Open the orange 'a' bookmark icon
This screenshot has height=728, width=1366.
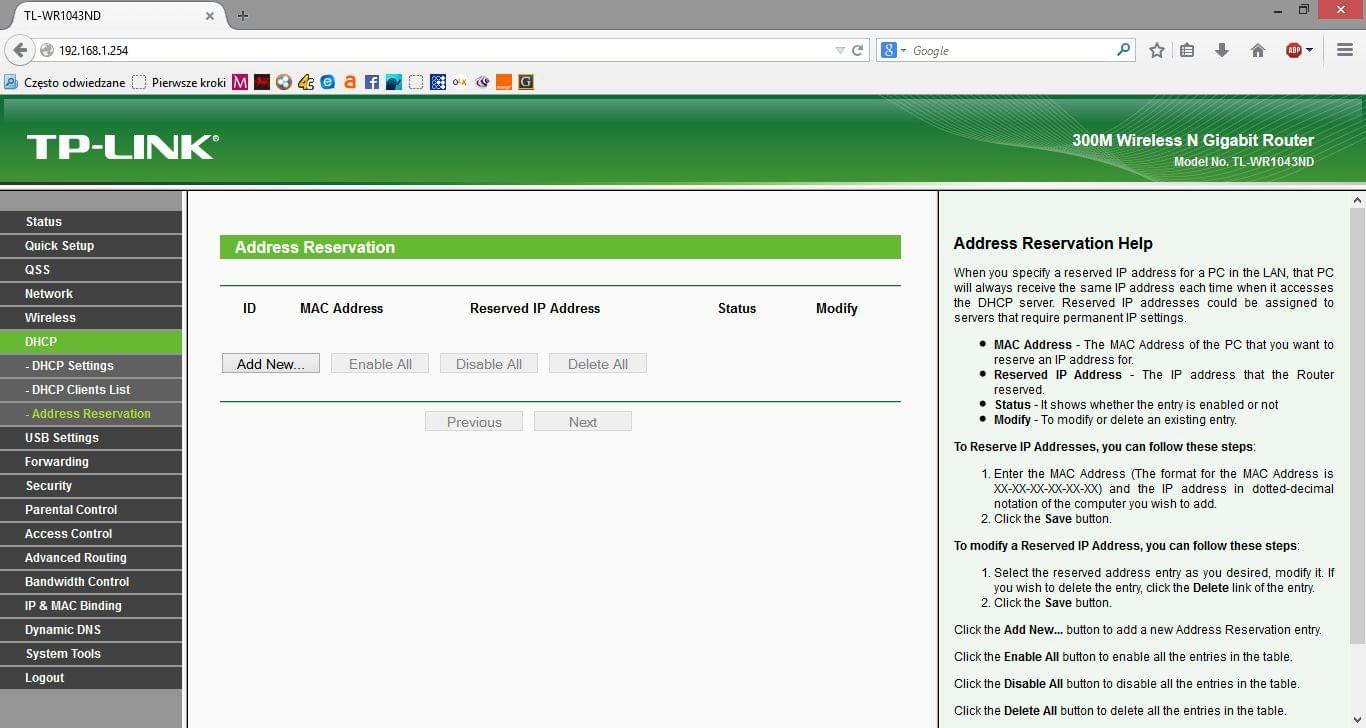click(349, 82)
